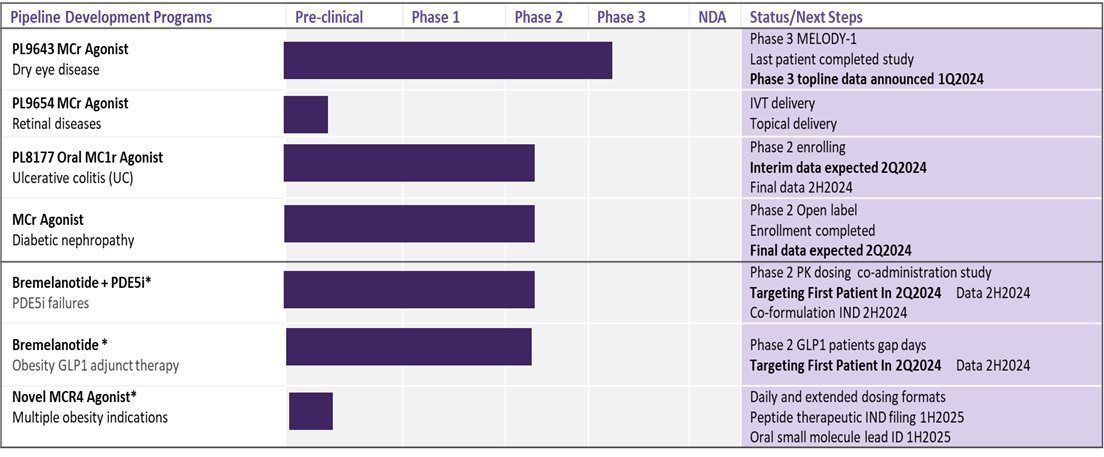The height and width of the screenshot is (457, 1104).
Task: Click the Bremelanotide + PDE5i* program name
Action: [82, 283]
